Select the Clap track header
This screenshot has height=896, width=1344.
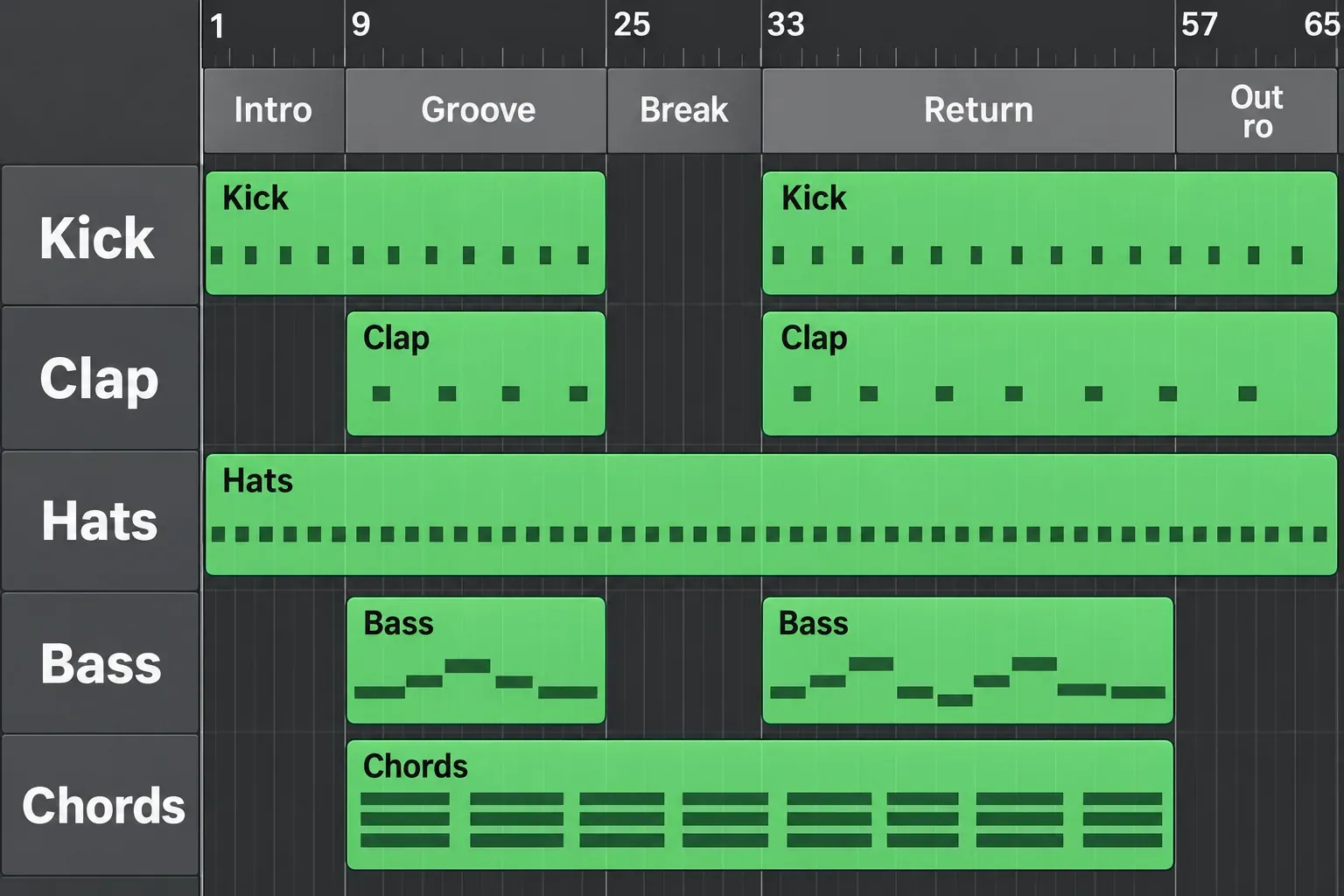100,379
